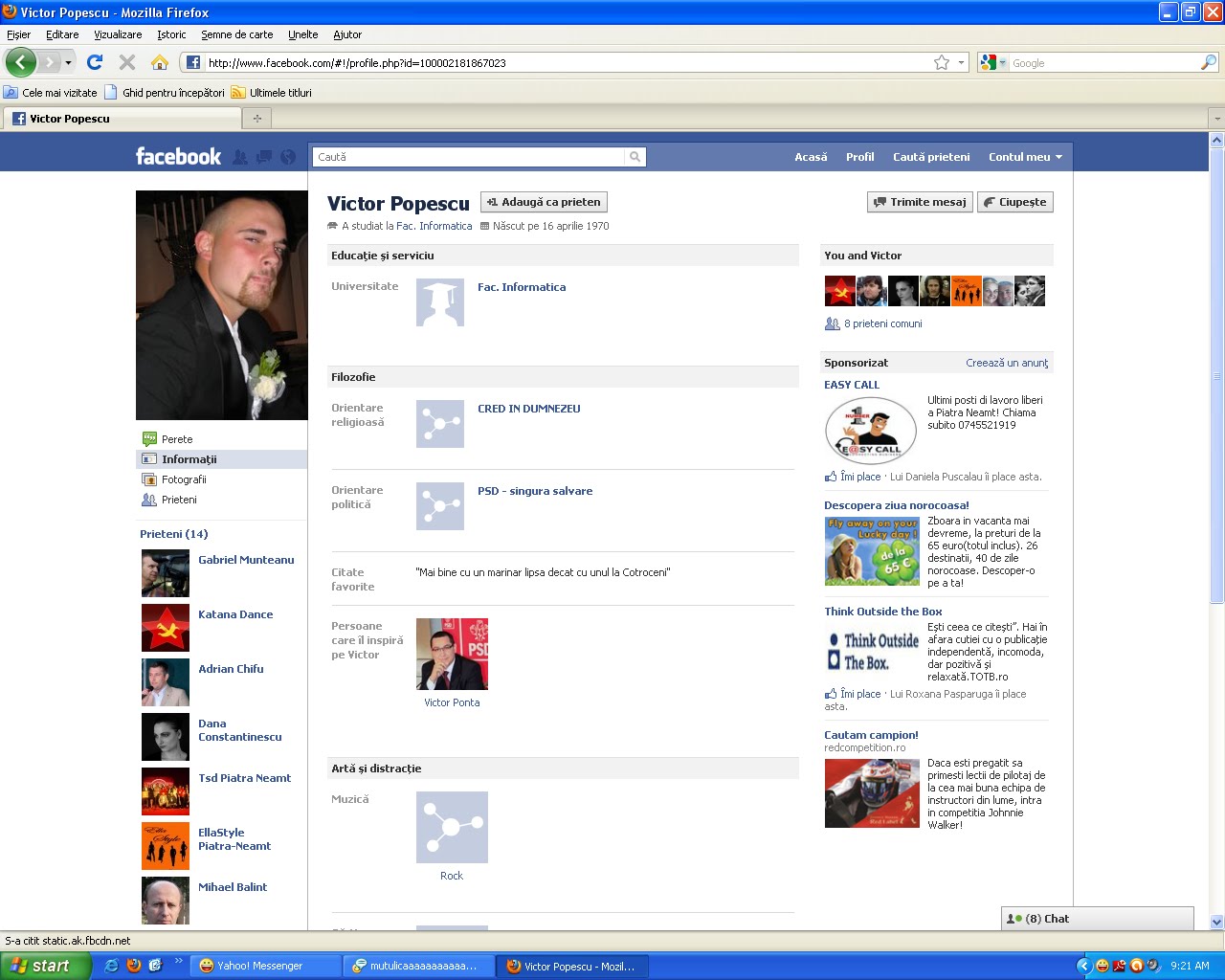Open the Prieteni profile section

click(x=179, y=500)
